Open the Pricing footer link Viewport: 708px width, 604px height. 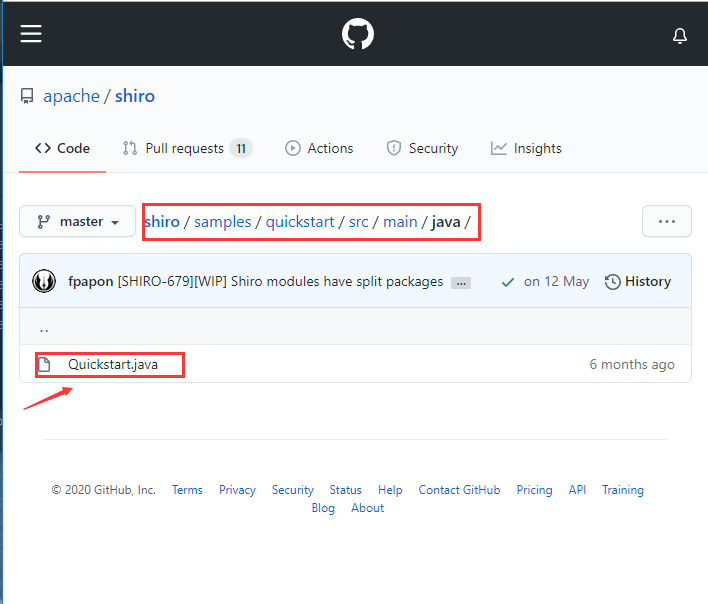click(534, 490)
